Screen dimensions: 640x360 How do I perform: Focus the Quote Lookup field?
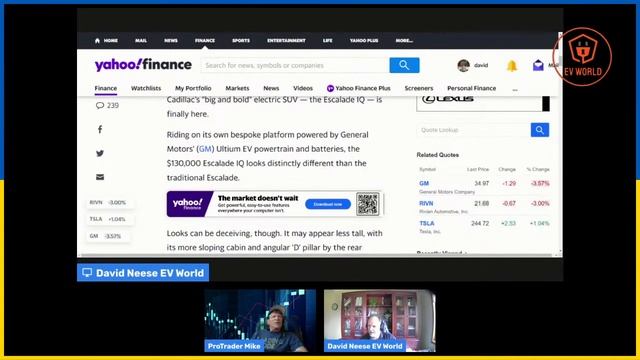click(x=473, y=130)
